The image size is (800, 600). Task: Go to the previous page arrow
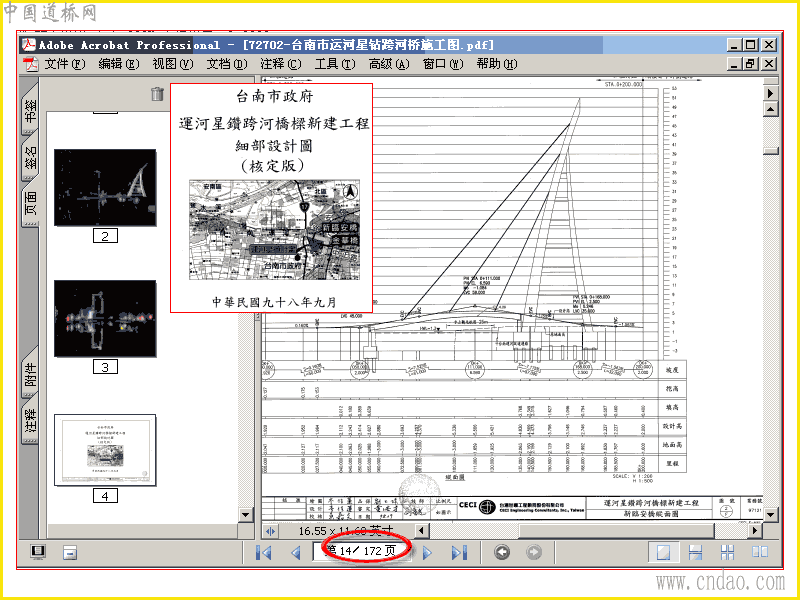[295, 552]
